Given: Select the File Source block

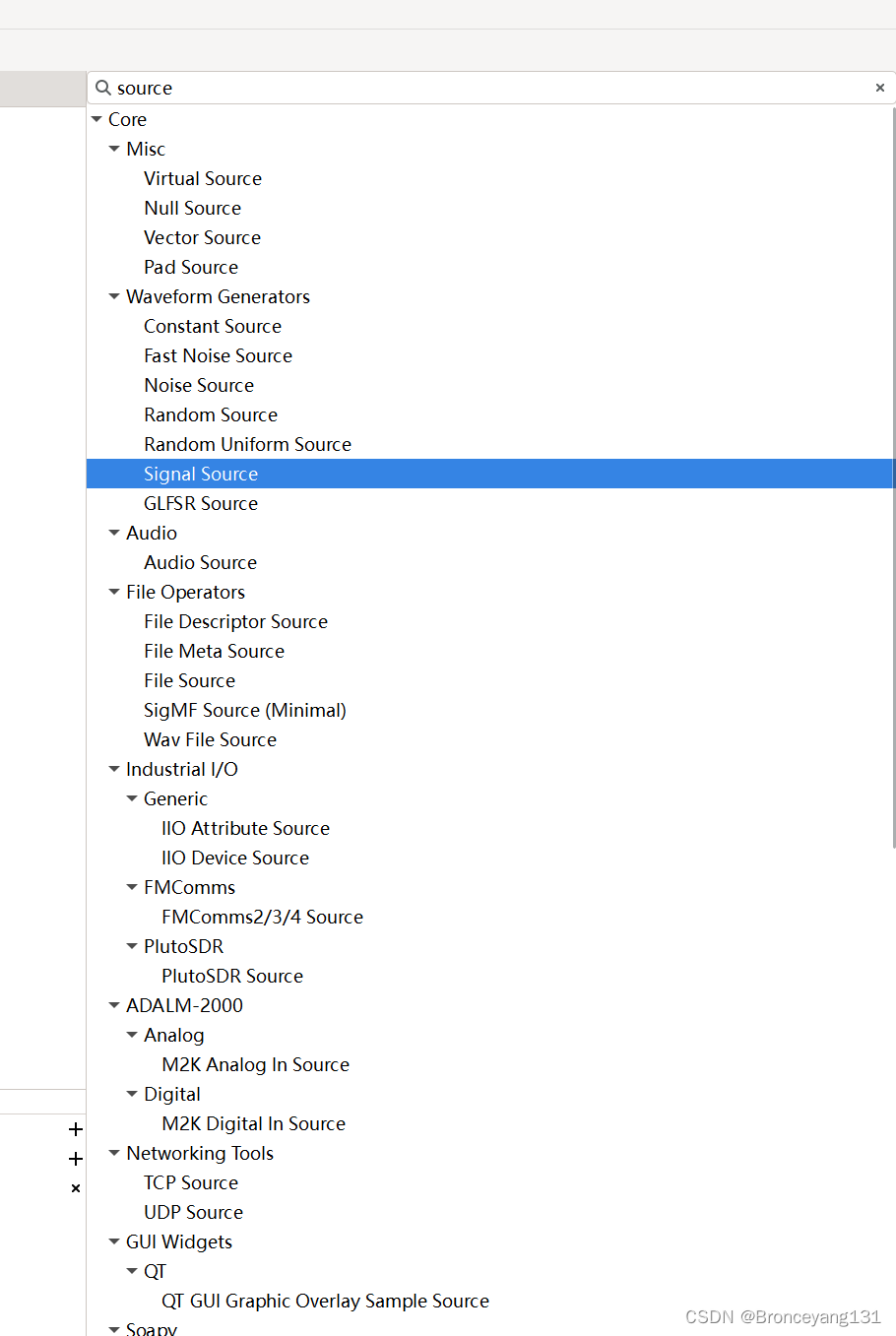Looking at the screenshot, I should pyautogui.click(x=190, y=680).
